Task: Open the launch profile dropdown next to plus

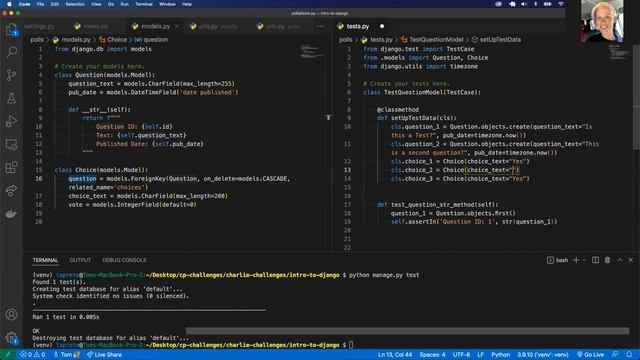Action: tap(584, 260)
